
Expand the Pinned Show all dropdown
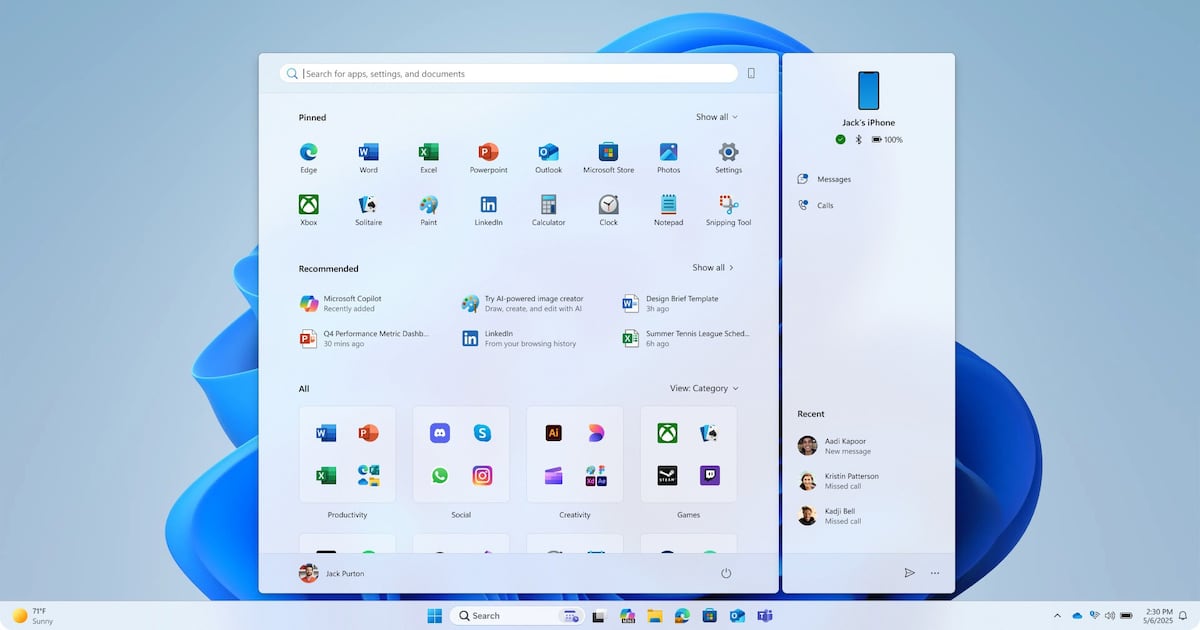point(716,117)
